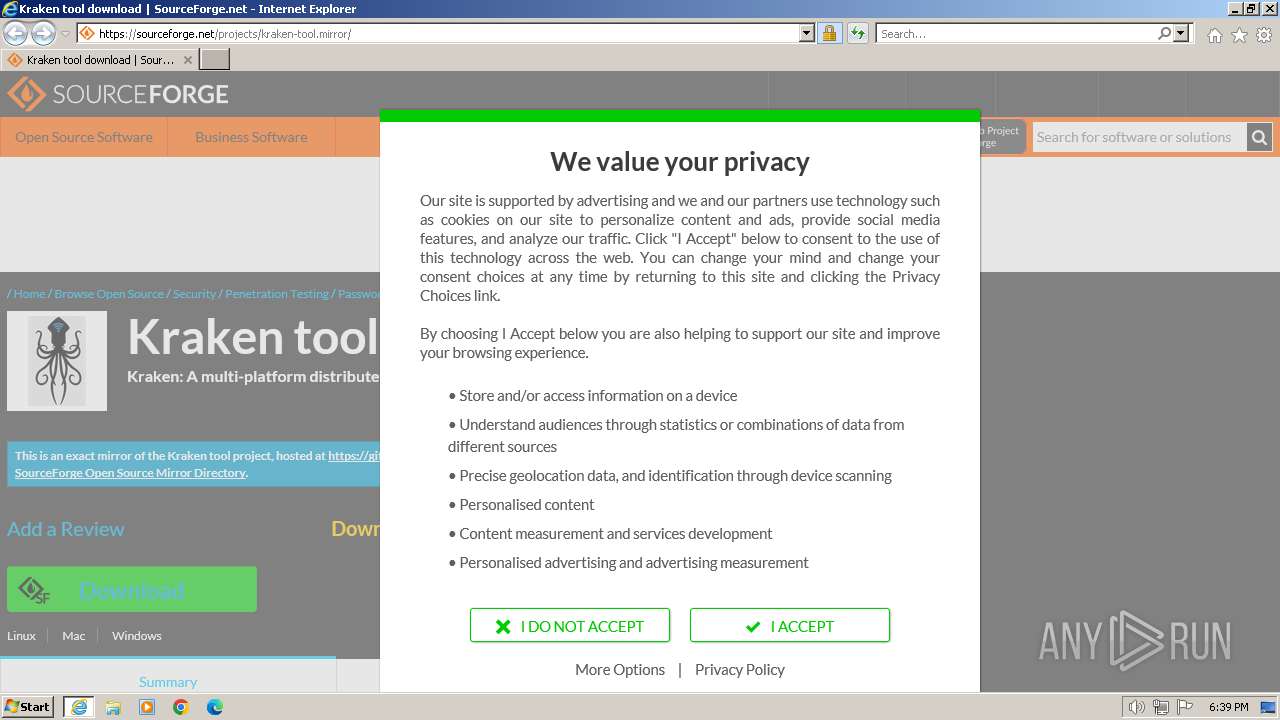Click the Home icon in IE toolbar
The image size is (1280, 720).
pyautogui.click(x=1214, y=35)
